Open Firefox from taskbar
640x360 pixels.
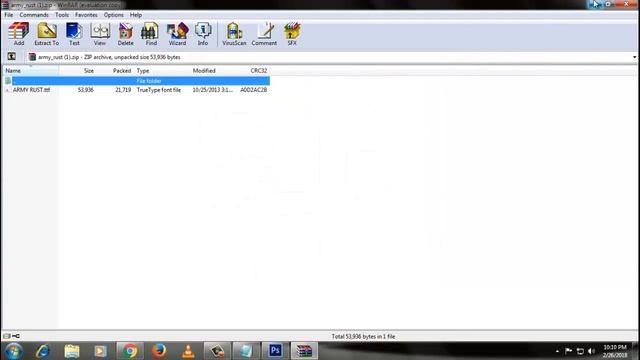click(159, 351)
